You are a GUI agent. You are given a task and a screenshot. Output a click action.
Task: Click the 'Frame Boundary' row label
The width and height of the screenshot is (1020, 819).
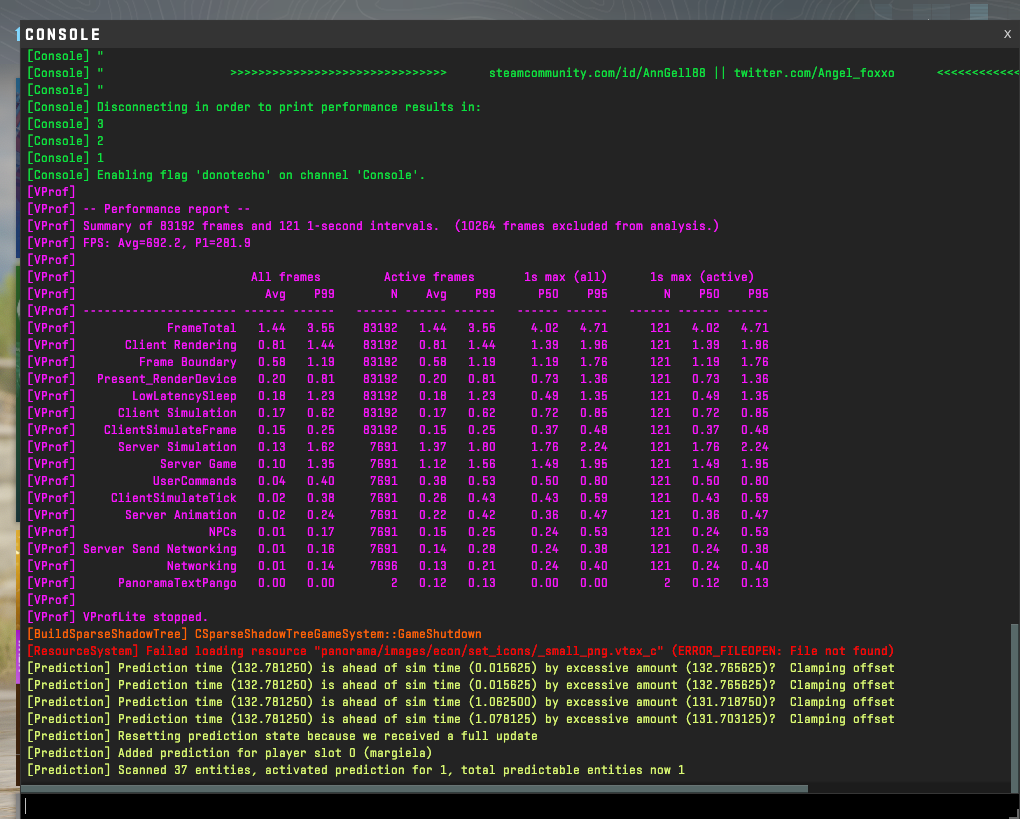[x=187, y=362]
